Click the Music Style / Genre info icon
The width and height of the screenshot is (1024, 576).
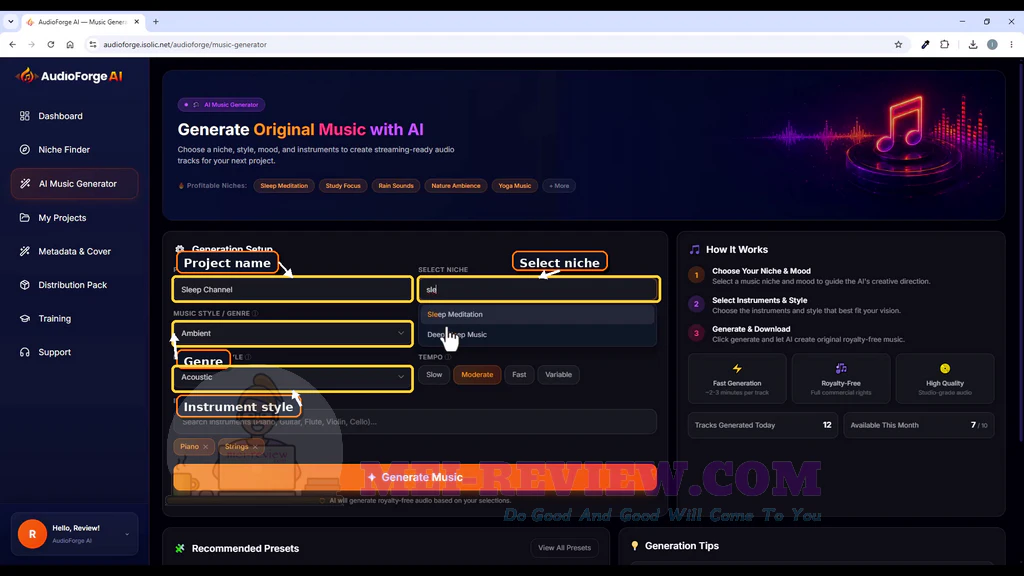(255, 313)
